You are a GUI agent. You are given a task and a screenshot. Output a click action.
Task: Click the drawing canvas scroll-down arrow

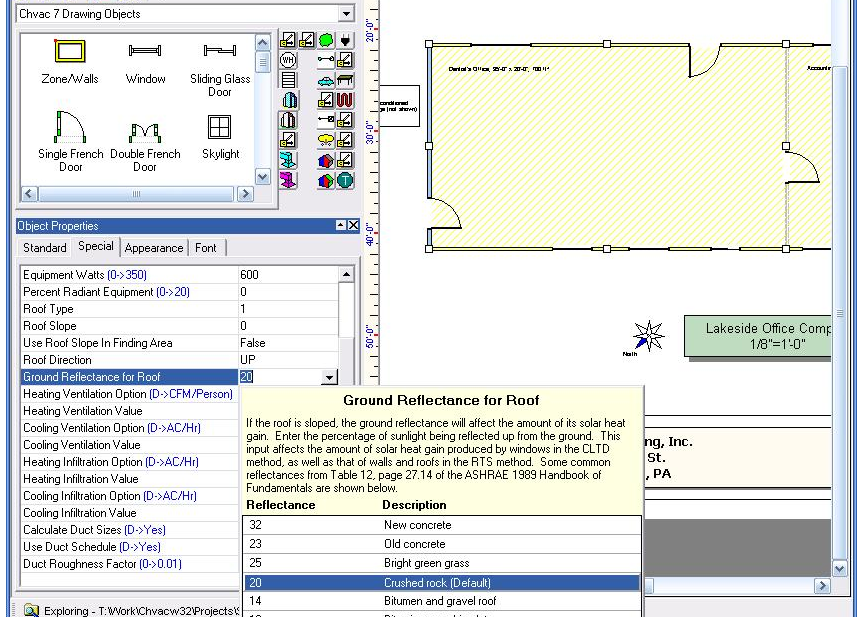(840, 569)
